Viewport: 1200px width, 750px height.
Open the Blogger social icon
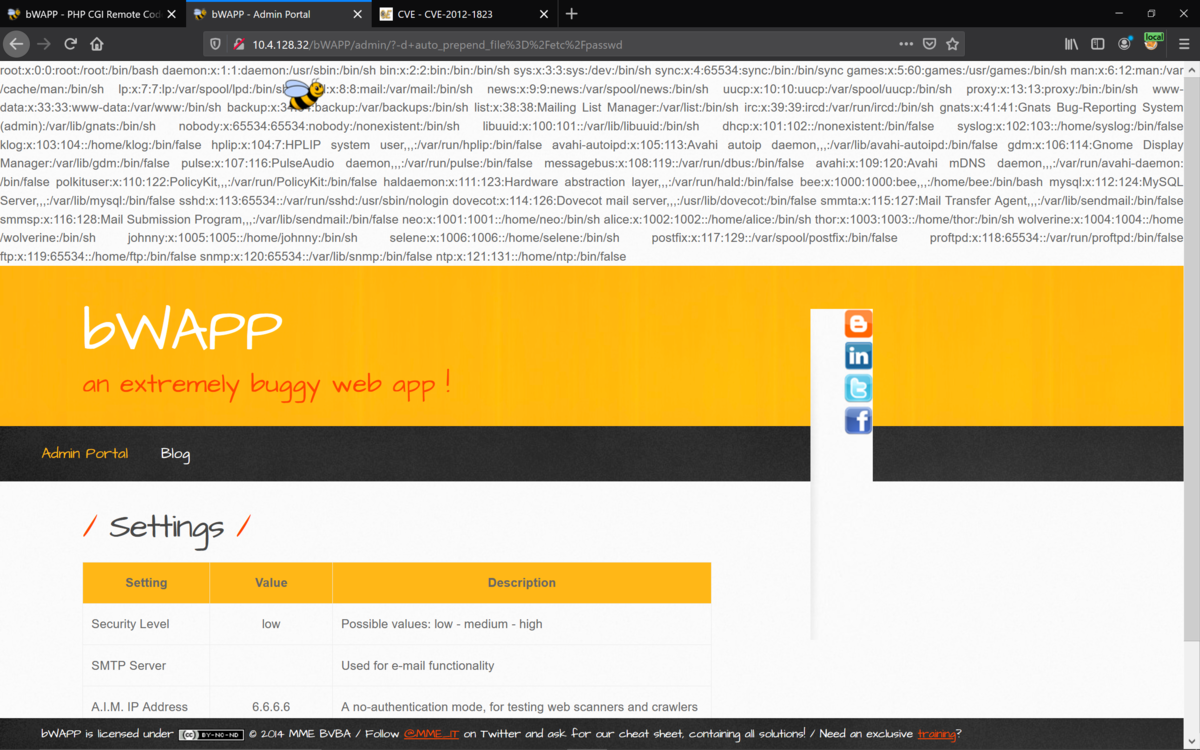click(858, 324)
